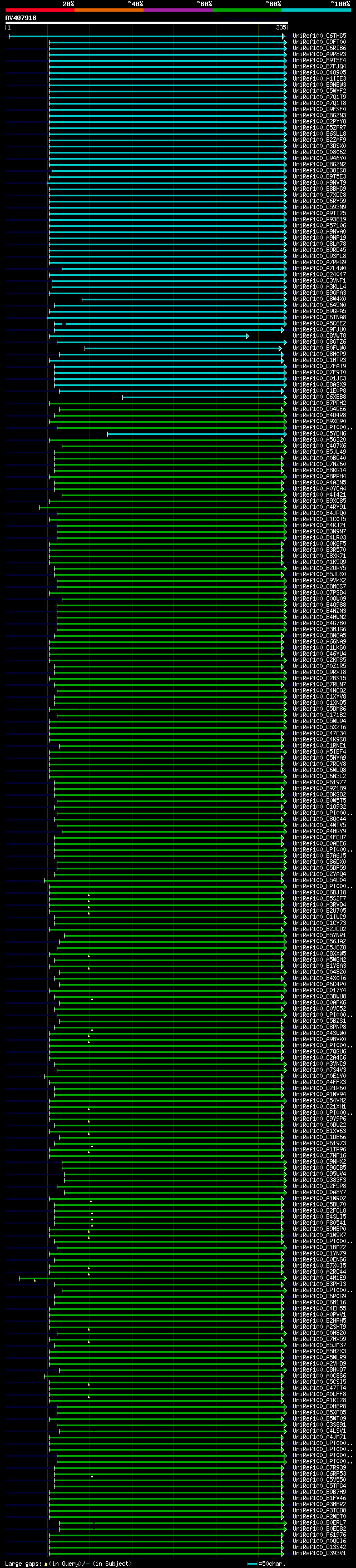Select label UniRef100_C5YDH6

point(319,434)
